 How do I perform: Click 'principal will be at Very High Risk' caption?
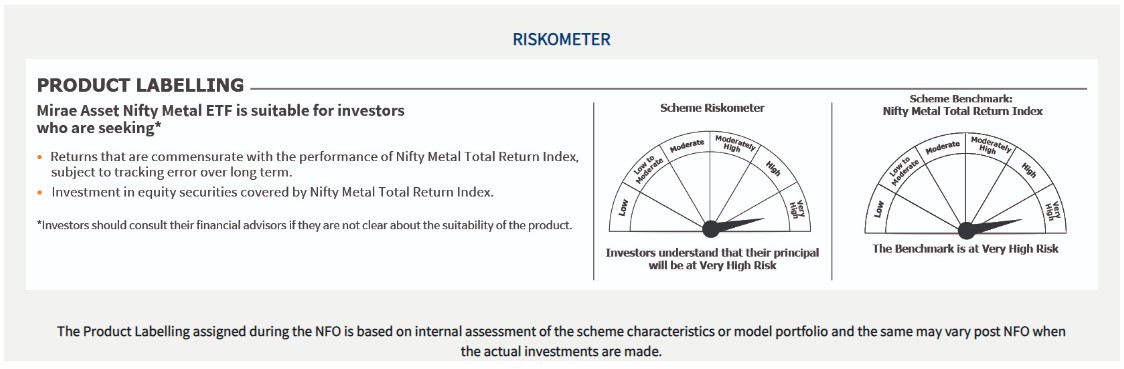pos(712,259)
